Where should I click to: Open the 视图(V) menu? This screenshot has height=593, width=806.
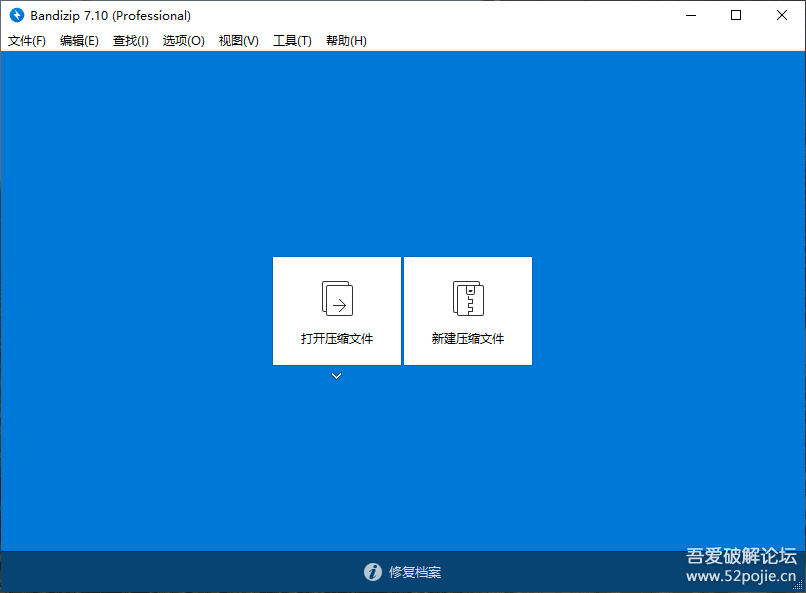click(x=238, y=41)
